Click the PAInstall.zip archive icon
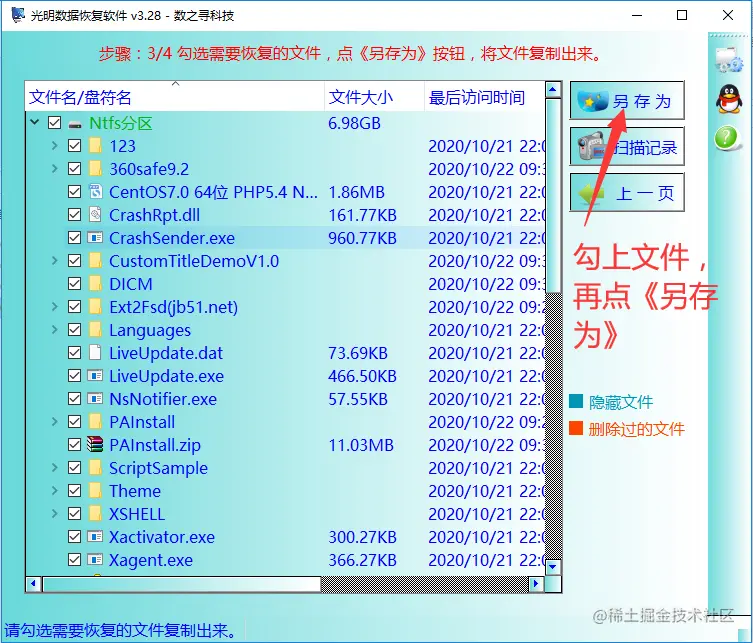The height and width of the screenshot is (643, 753). point(95,445)
